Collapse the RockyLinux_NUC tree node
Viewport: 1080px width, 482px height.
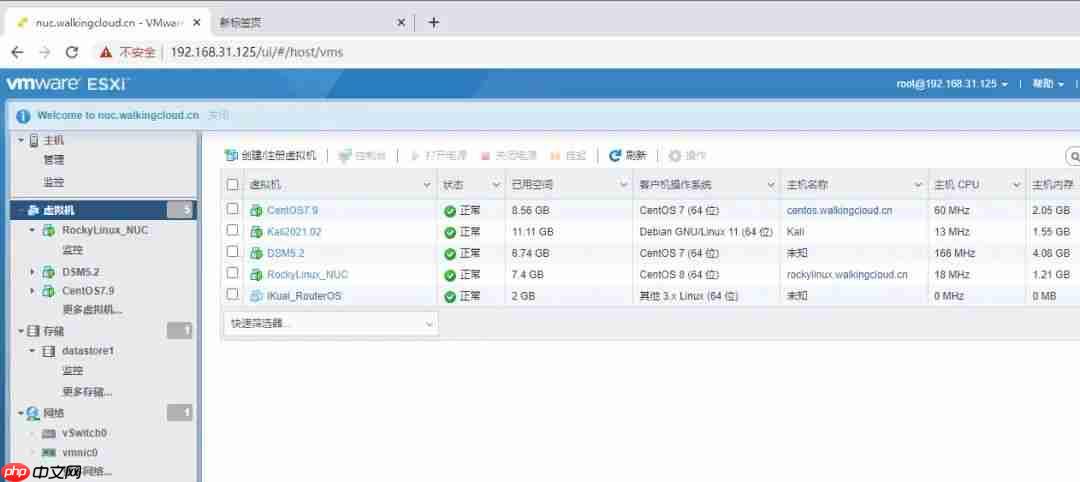(x=32, y=230)
